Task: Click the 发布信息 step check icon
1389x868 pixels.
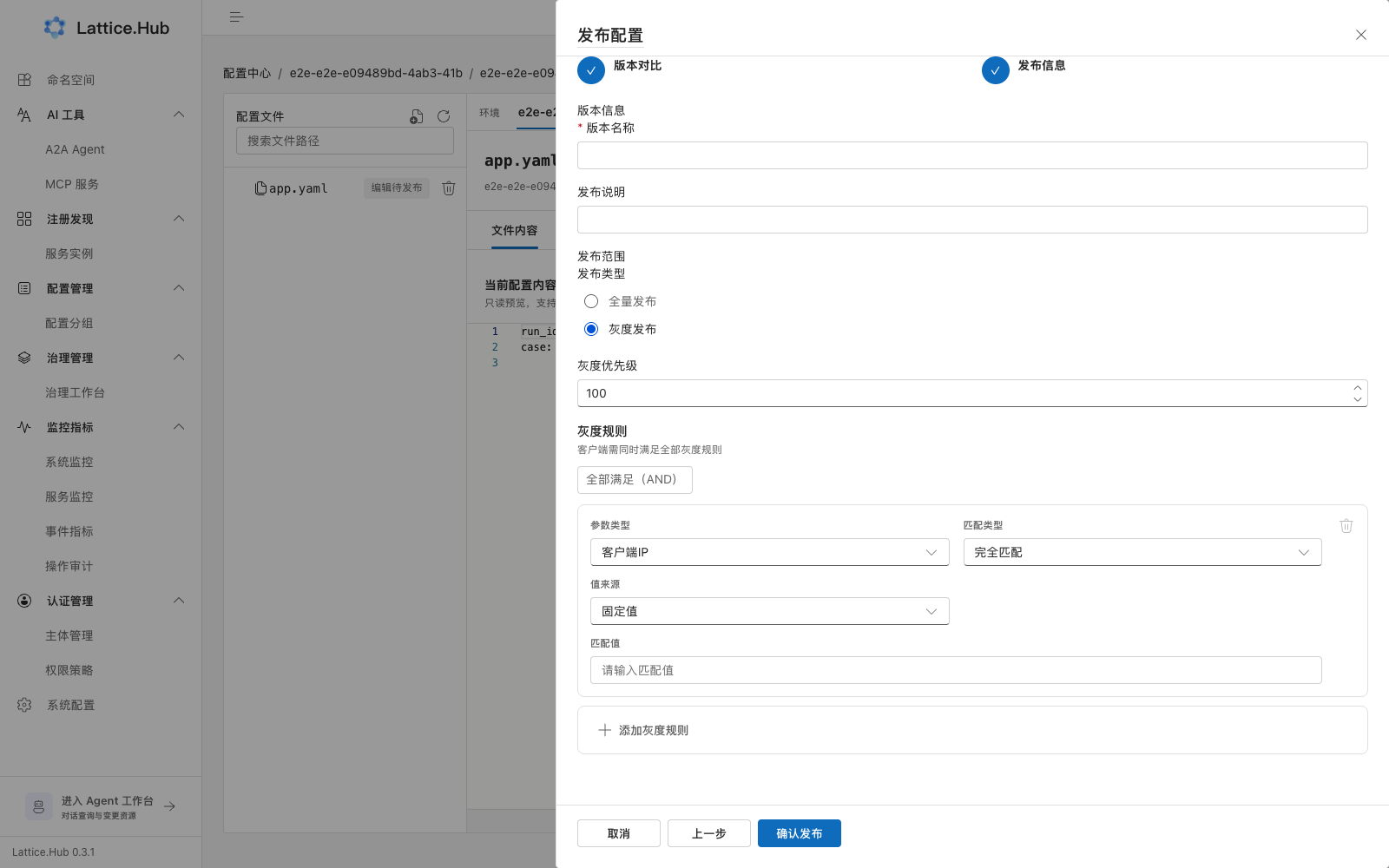Action: coord(996,70)
